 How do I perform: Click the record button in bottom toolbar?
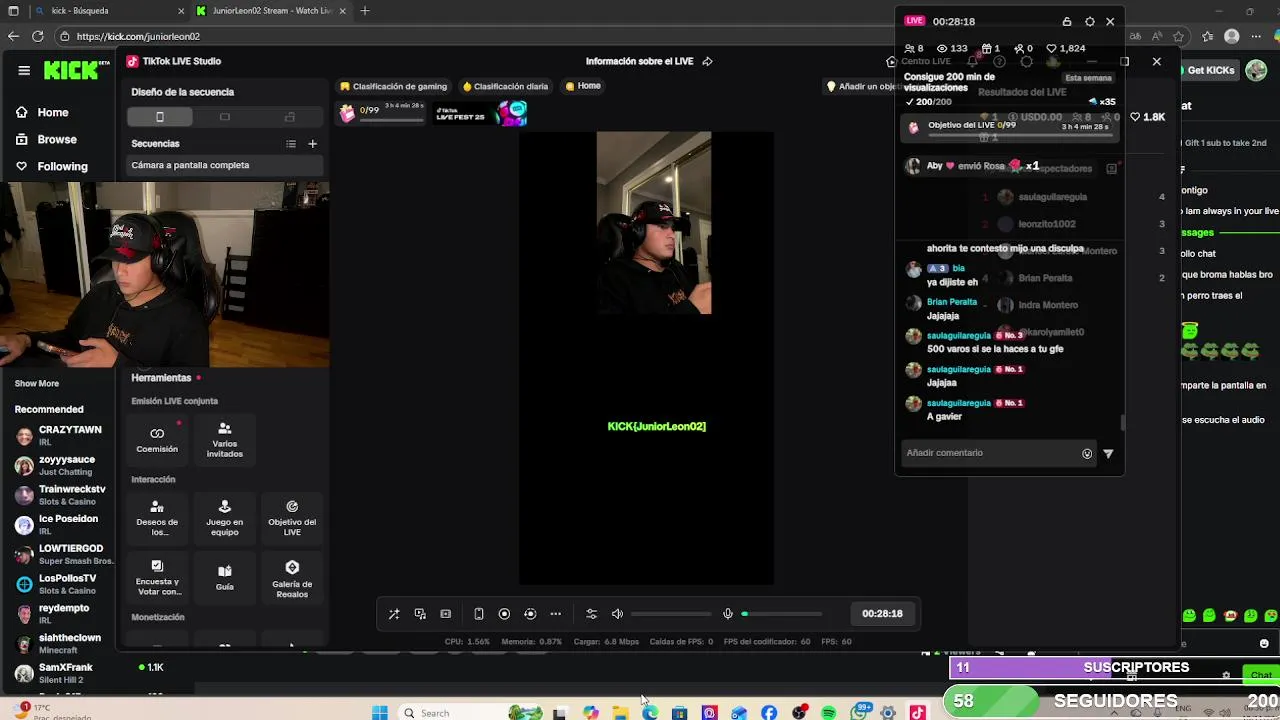click(x=504, y=614)
